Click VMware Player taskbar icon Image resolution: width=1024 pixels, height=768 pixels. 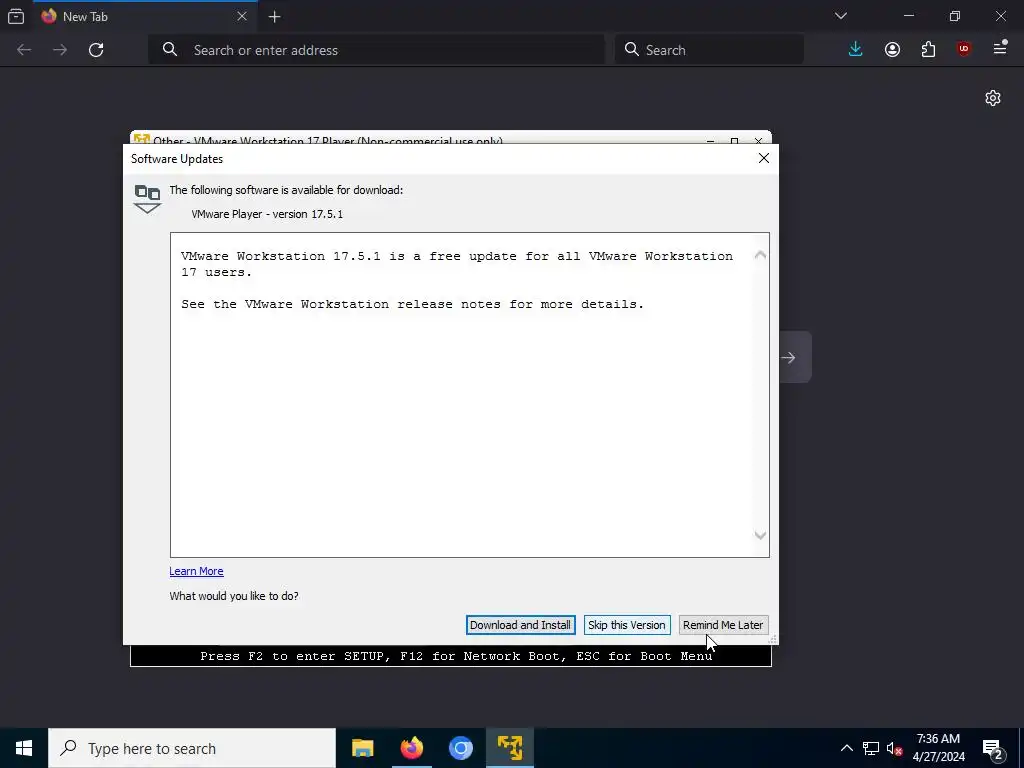coord(509,748)
